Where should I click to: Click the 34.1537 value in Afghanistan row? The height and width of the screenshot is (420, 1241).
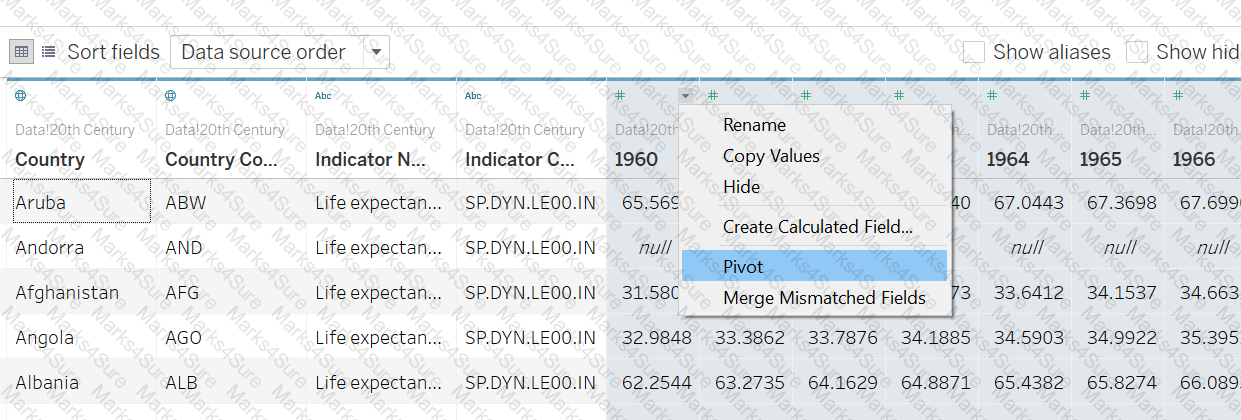pos(1122,292)
